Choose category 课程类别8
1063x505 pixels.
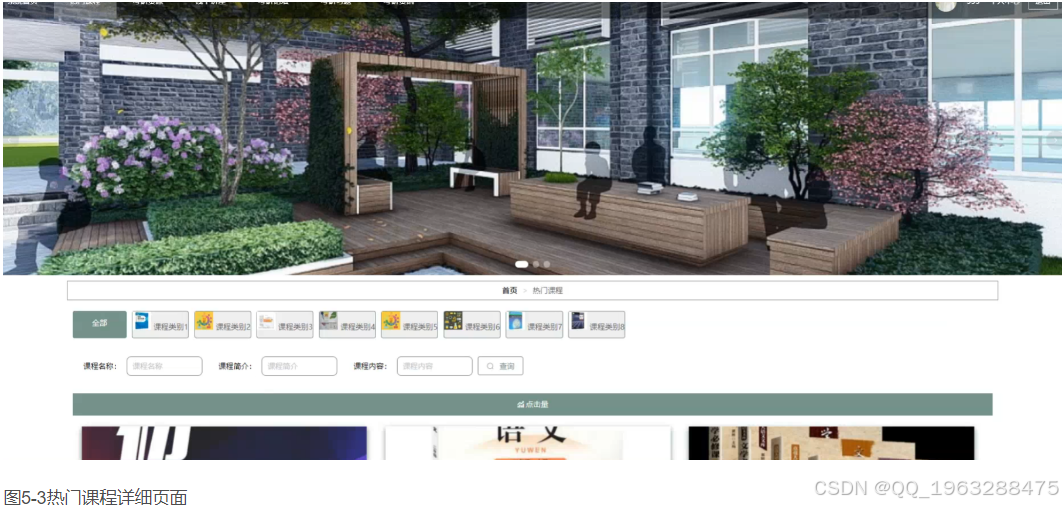pos(597,324)
